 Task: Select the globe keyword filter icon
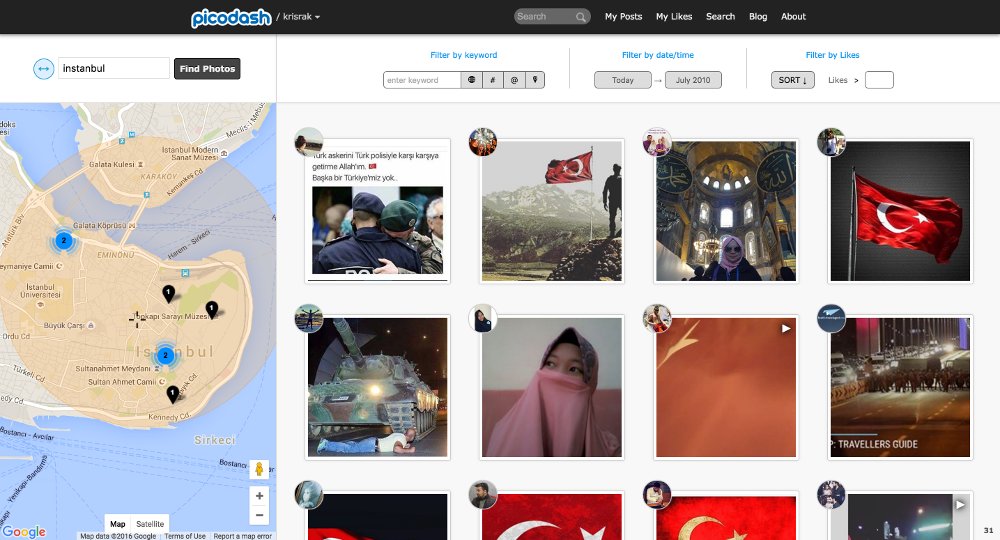pos(471,80)
